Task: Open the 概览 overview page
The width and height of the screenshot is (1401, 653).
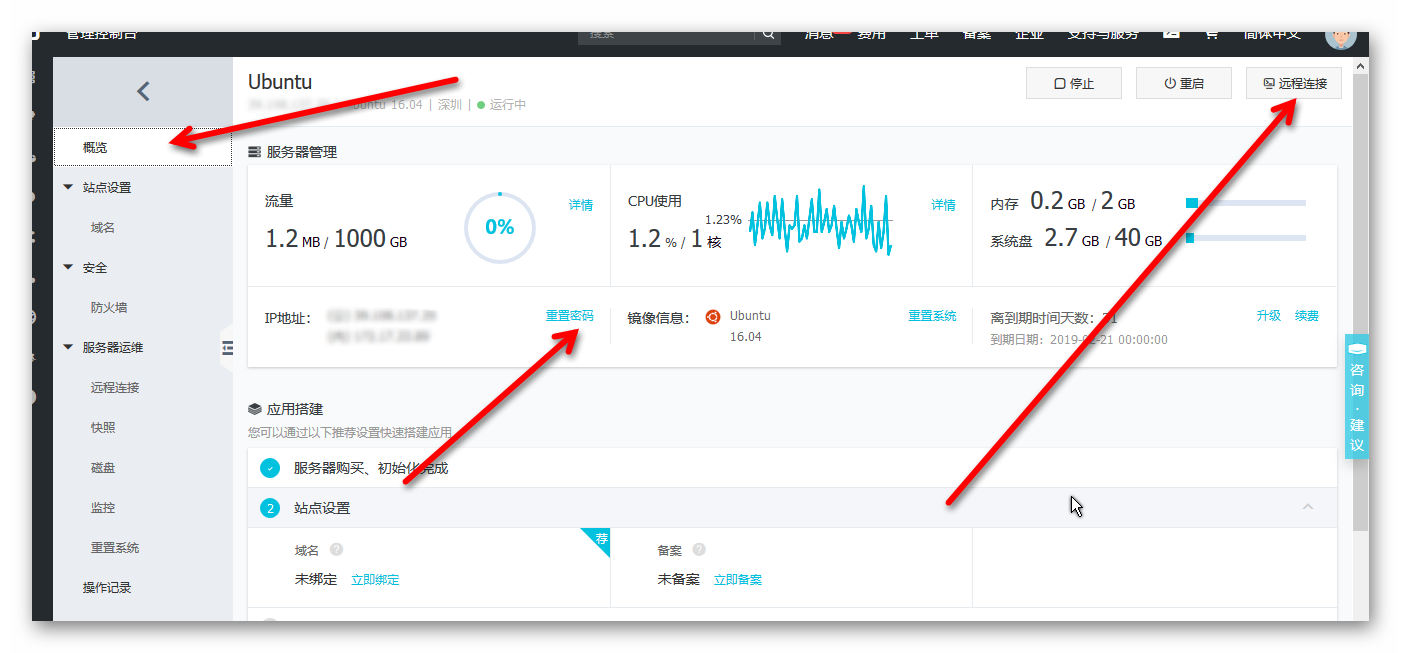Action: [x=143, y=147]
